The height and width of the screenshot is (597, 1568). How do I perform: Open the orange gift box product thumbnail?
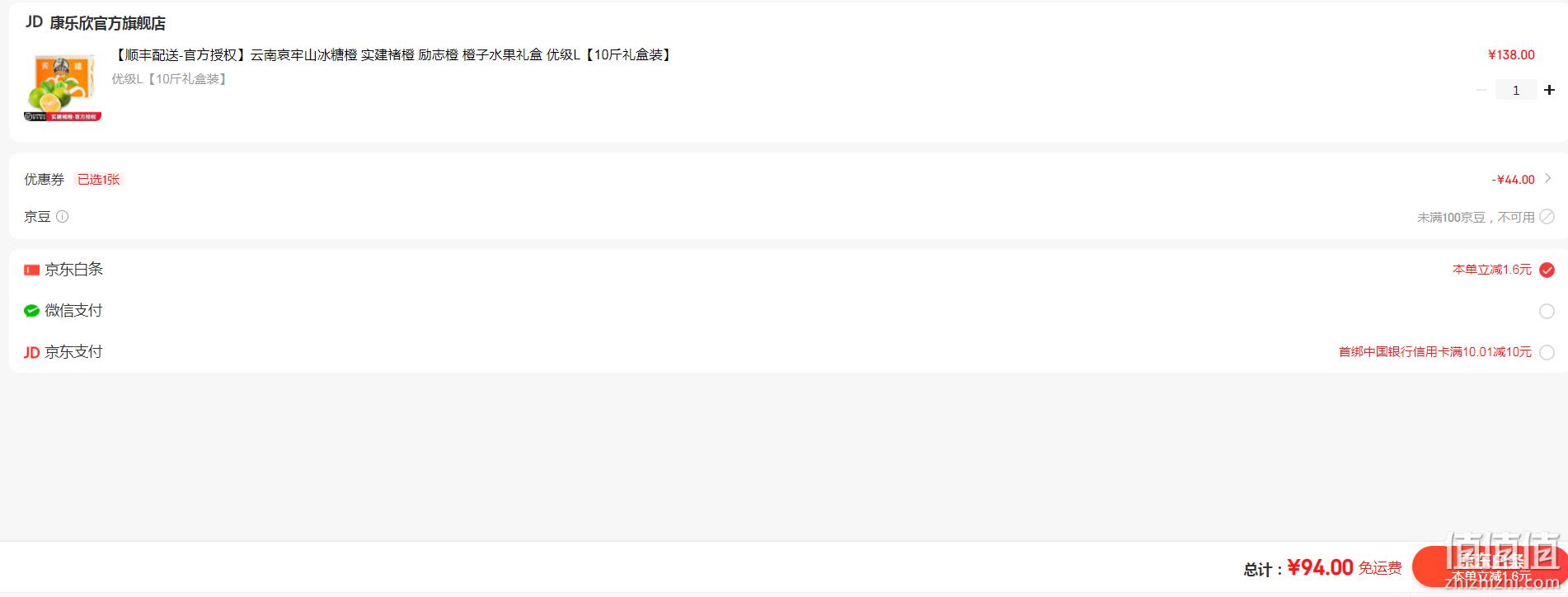[63, 87]
